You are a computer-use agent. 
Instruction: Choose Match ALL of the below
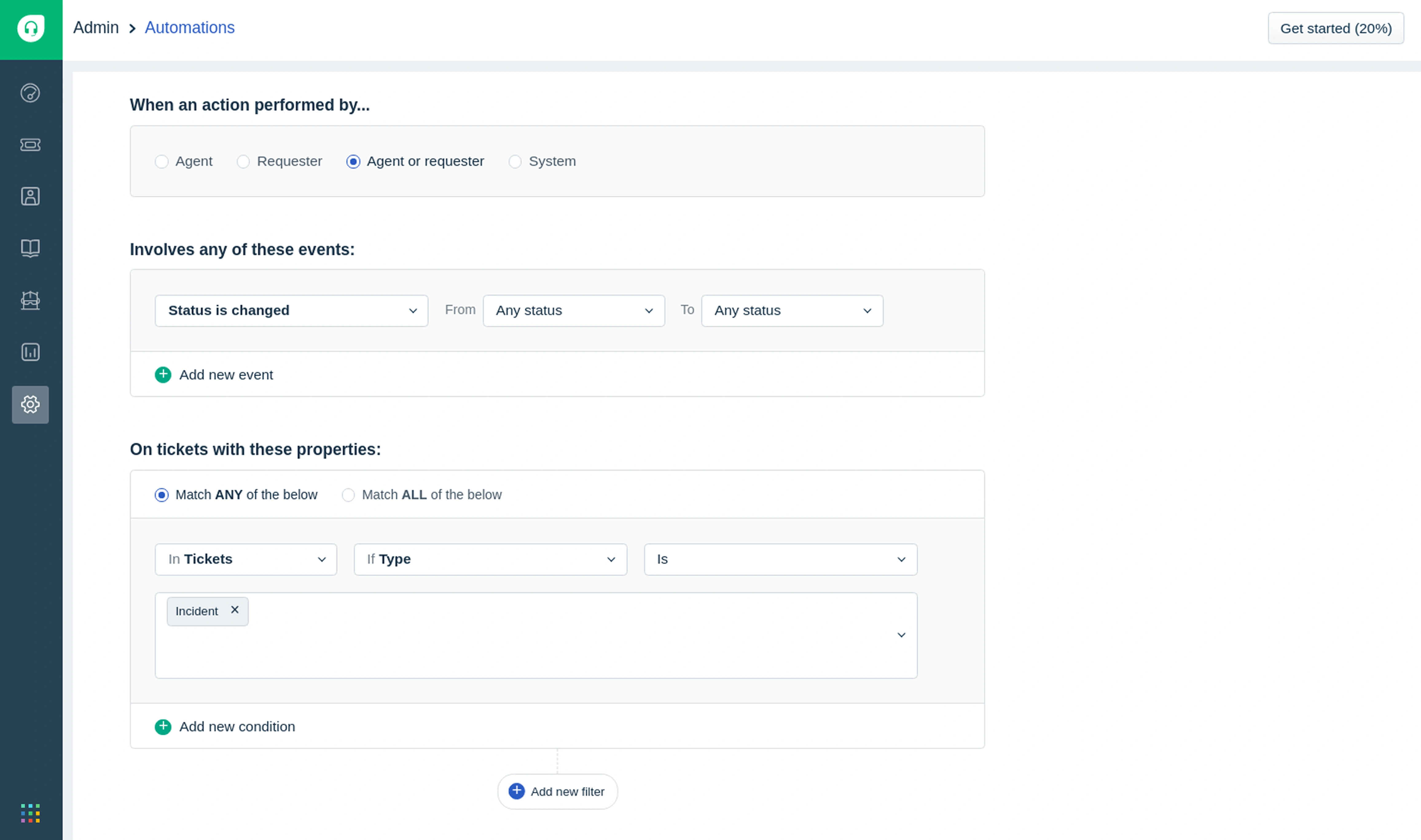[348, 495]
